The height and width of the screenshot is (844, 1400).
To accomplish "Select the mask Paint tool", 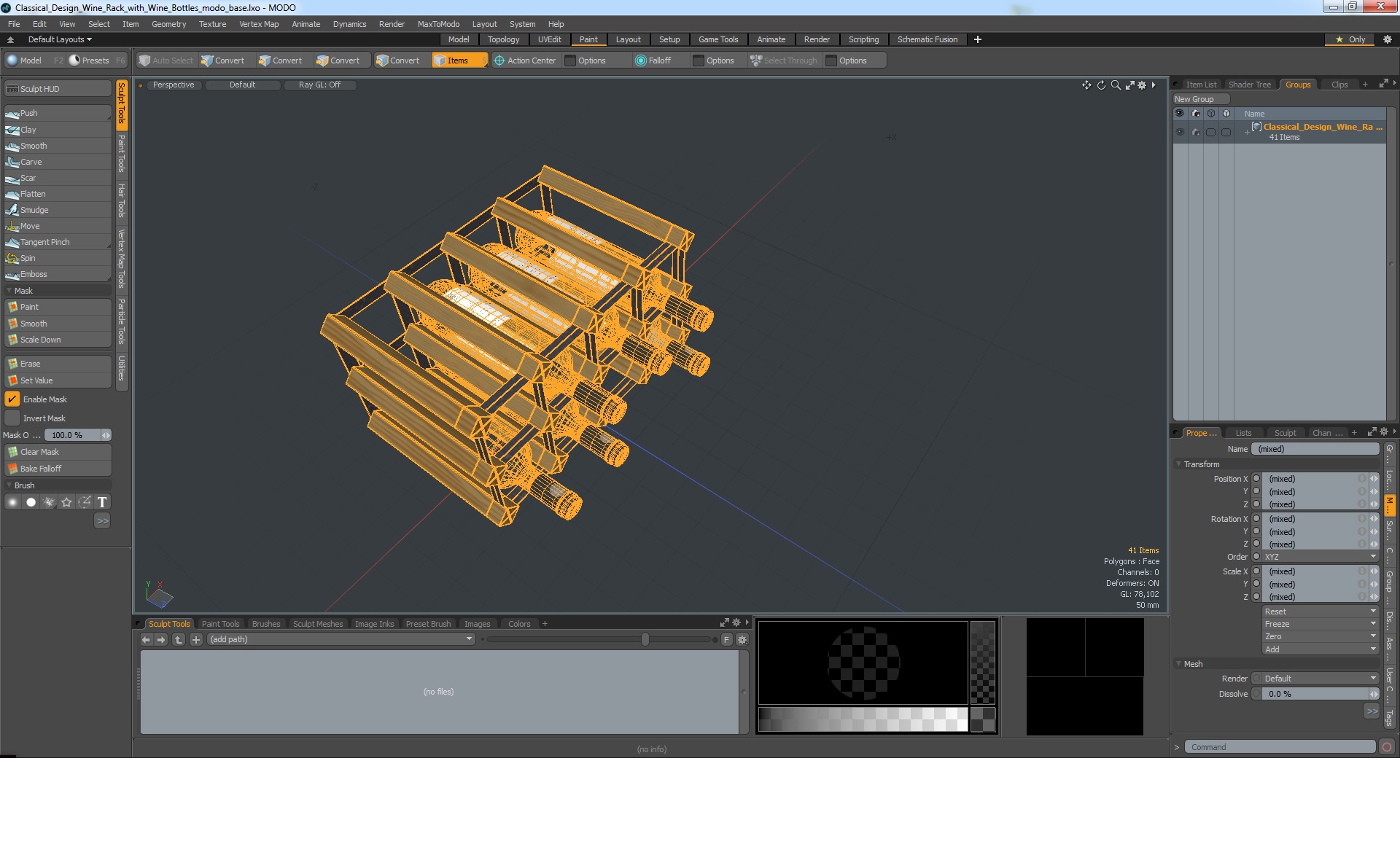I will (58, 307).
